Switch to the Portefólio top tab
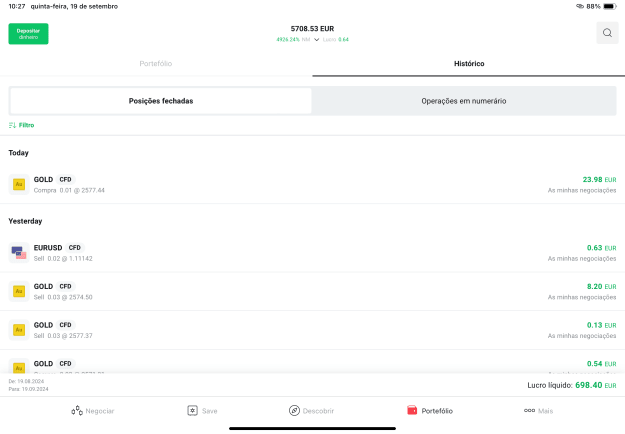This screenshot has width=625, height=434. point(156,64)
